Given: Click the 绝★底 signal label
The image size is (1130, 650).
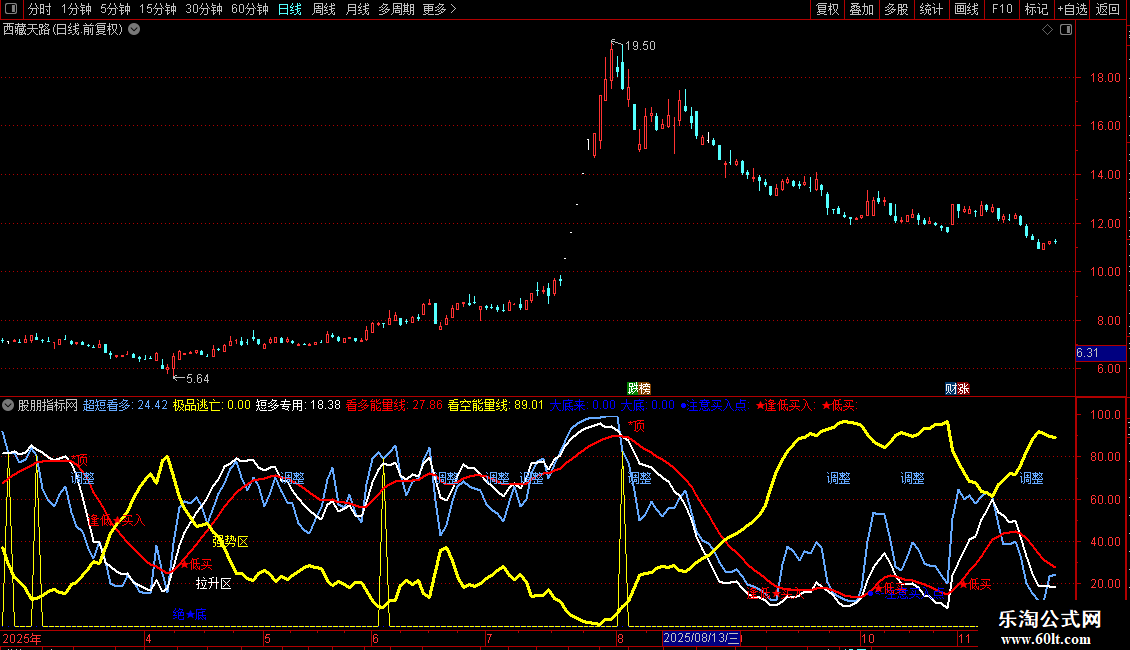Looking at the screenshot, I should tap(190, 615).
